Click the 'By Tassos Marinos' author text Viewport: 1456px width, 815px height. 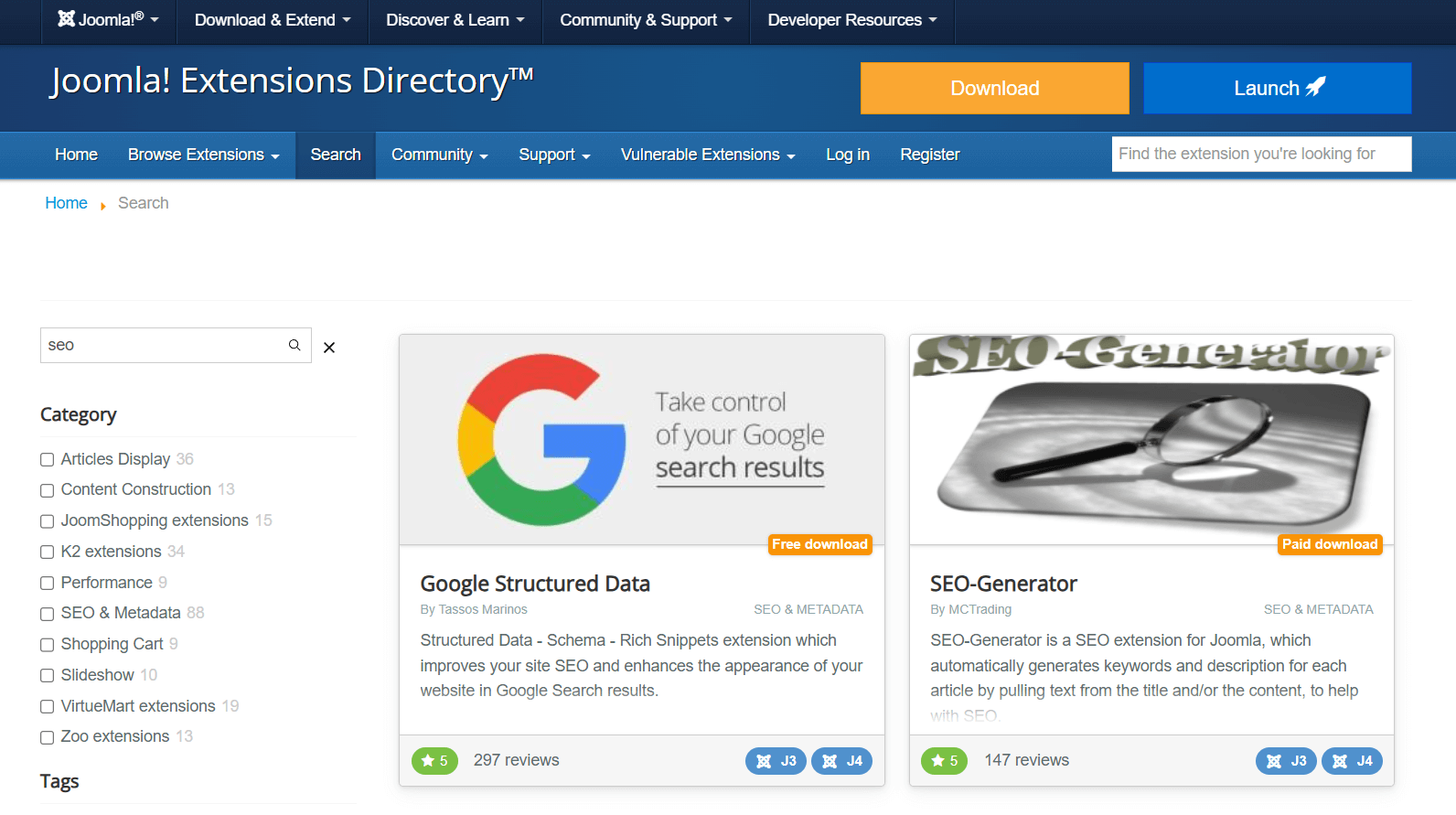pos(474,609)
